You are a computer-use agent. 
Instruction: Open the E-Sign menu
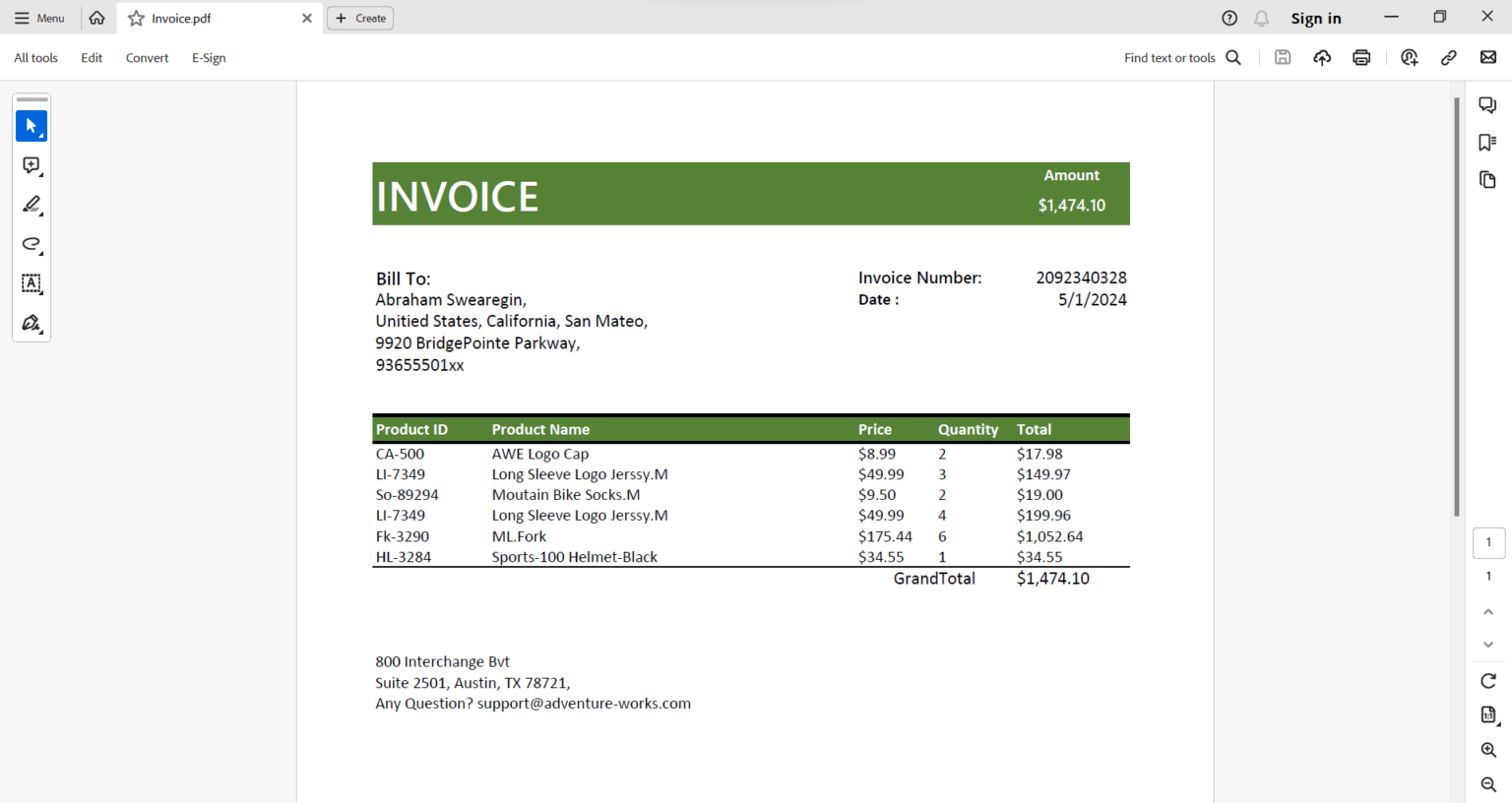point(209,57)
